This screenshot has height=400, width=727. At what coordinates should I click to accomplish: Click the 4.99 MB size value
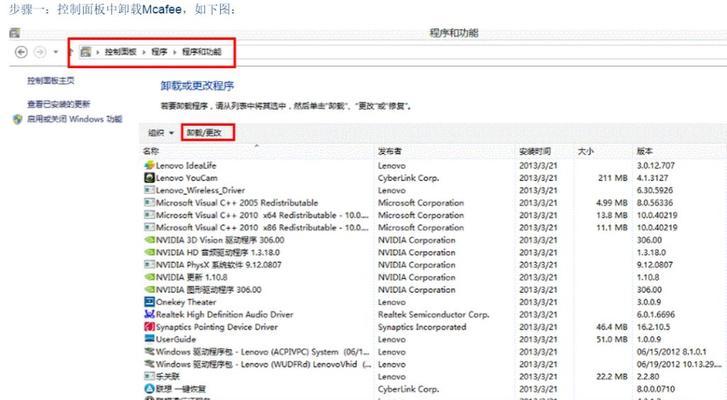[x=612, y=203]
